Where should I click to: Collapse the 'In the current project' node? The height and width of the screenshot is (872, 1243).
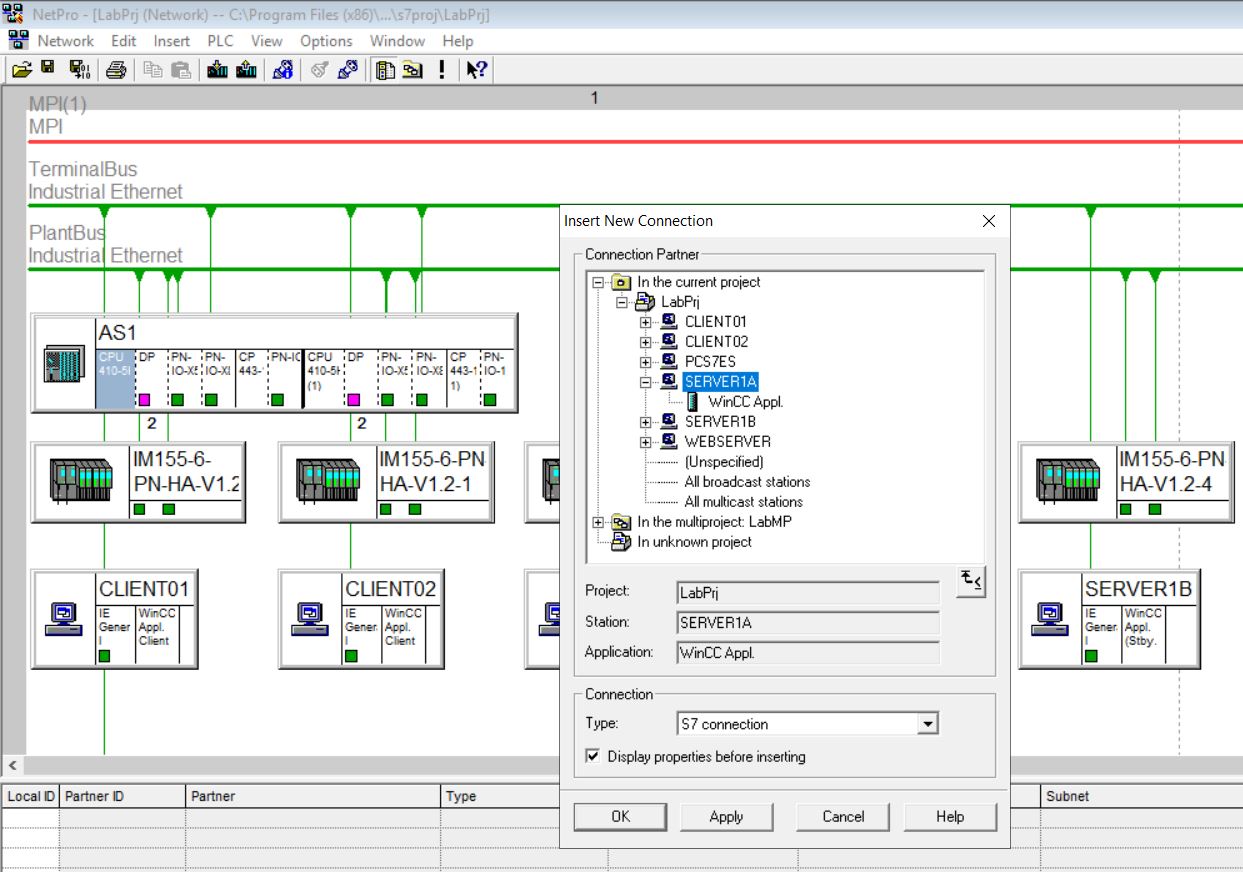pyautogui.click(x=599, y=282)
